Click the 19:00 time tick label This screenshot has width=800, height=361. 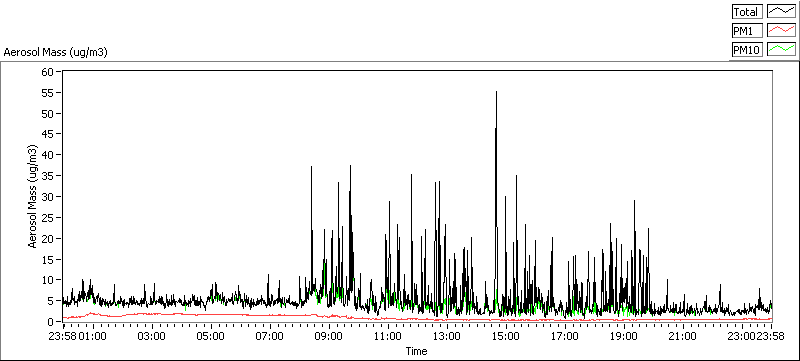point(624,336)
